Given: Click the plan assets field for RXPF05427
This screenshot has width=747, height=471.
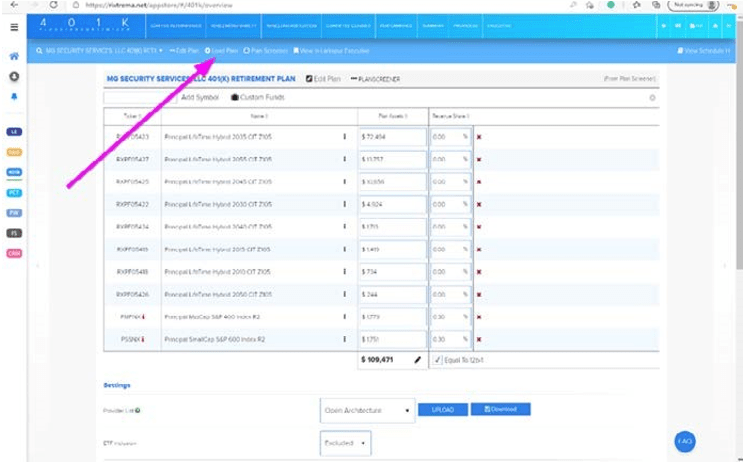Looking at the screenshot, I should (392, 159).
